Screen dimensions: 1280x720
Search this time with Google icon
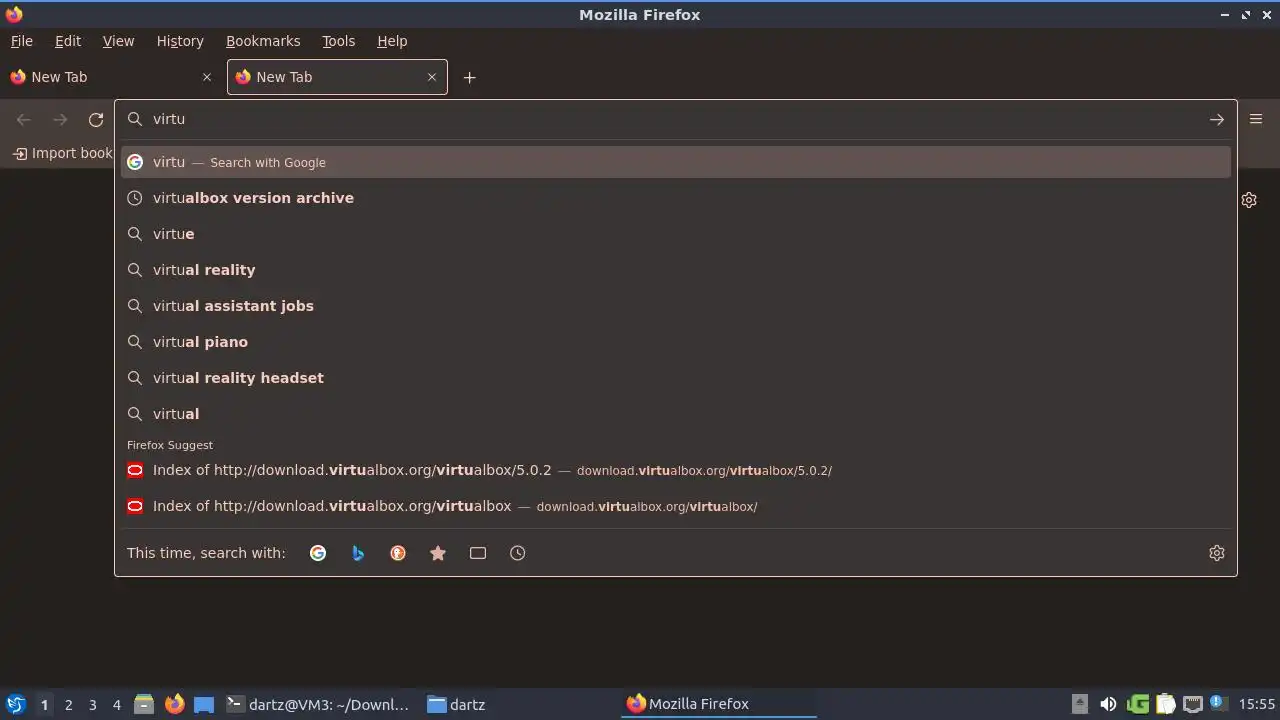318,553
